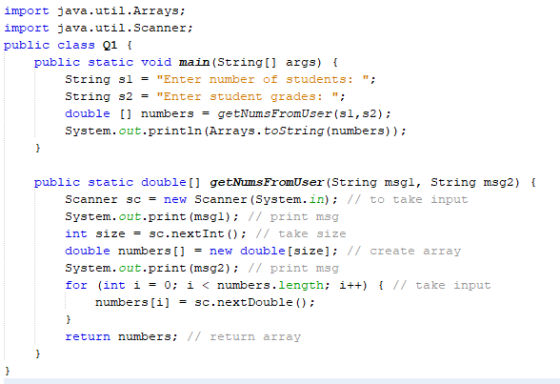Click the 'return' keyword
Image resolution: width=560 pixels, height=384 pixels.
pyautogui.click(x=88, y=336)
